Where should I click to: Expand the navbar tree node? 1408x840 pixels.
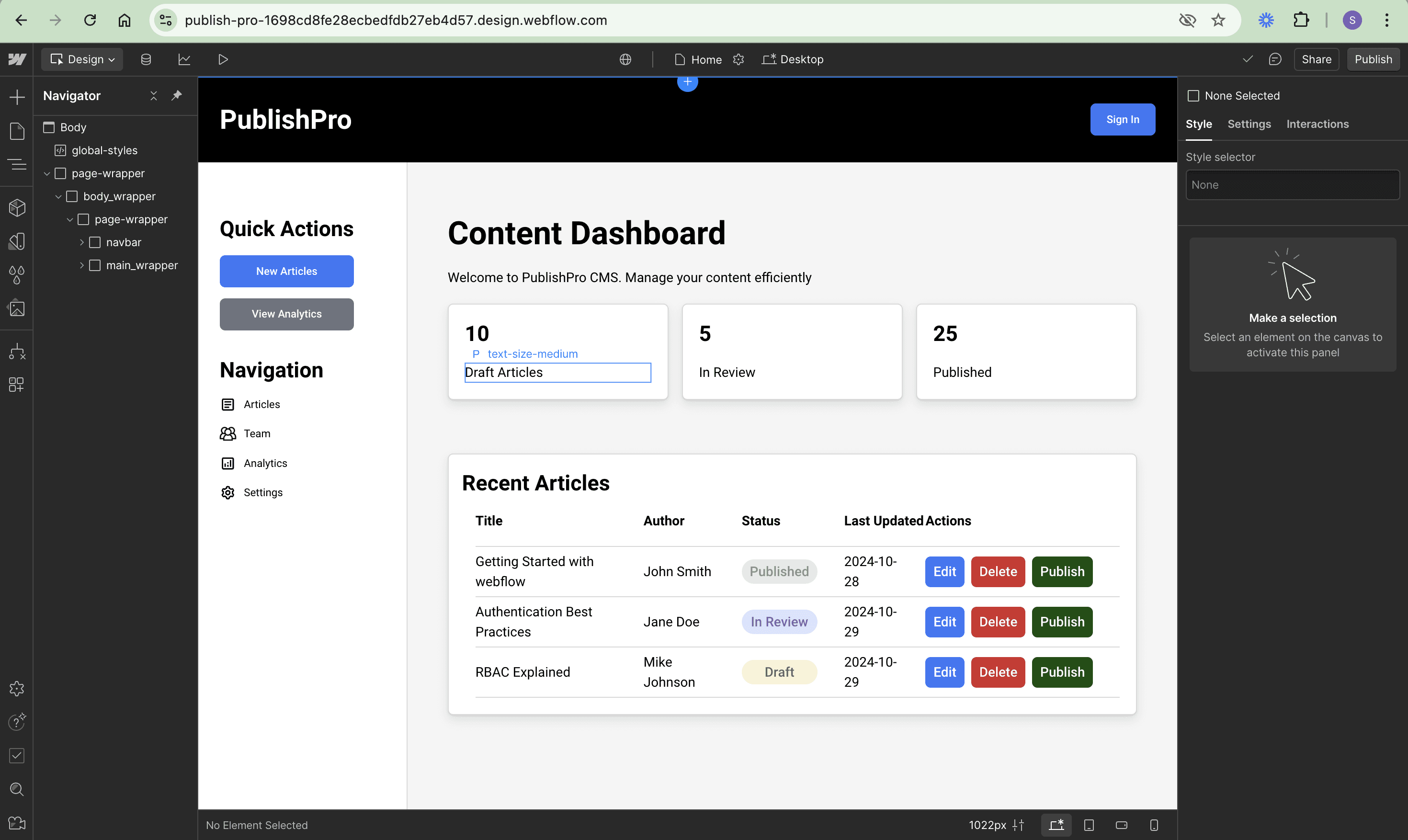click(81, 242)
